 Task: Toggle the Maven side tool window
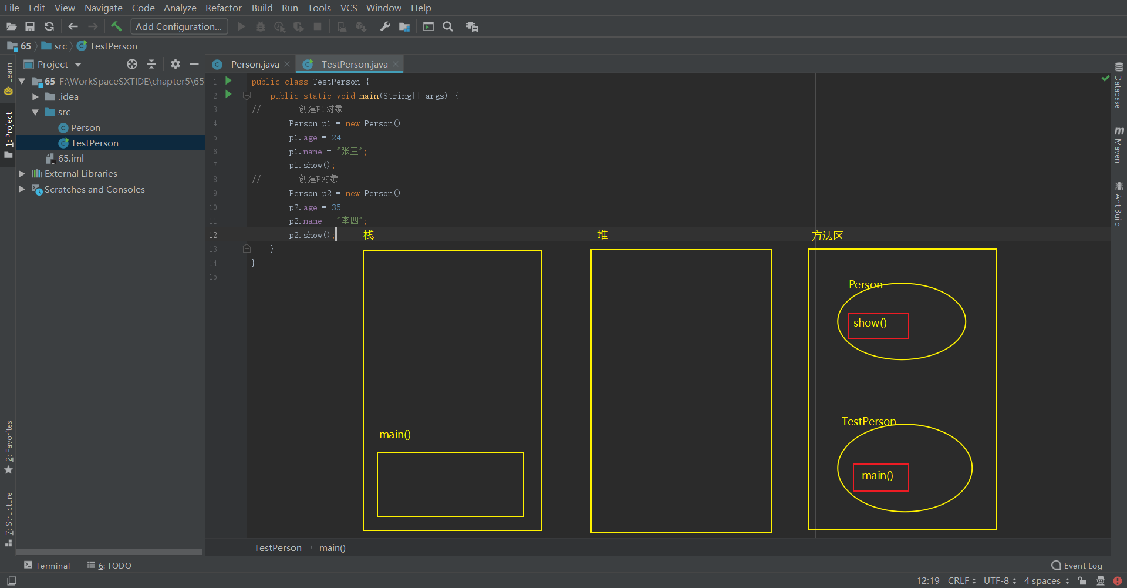[1118, 144]
